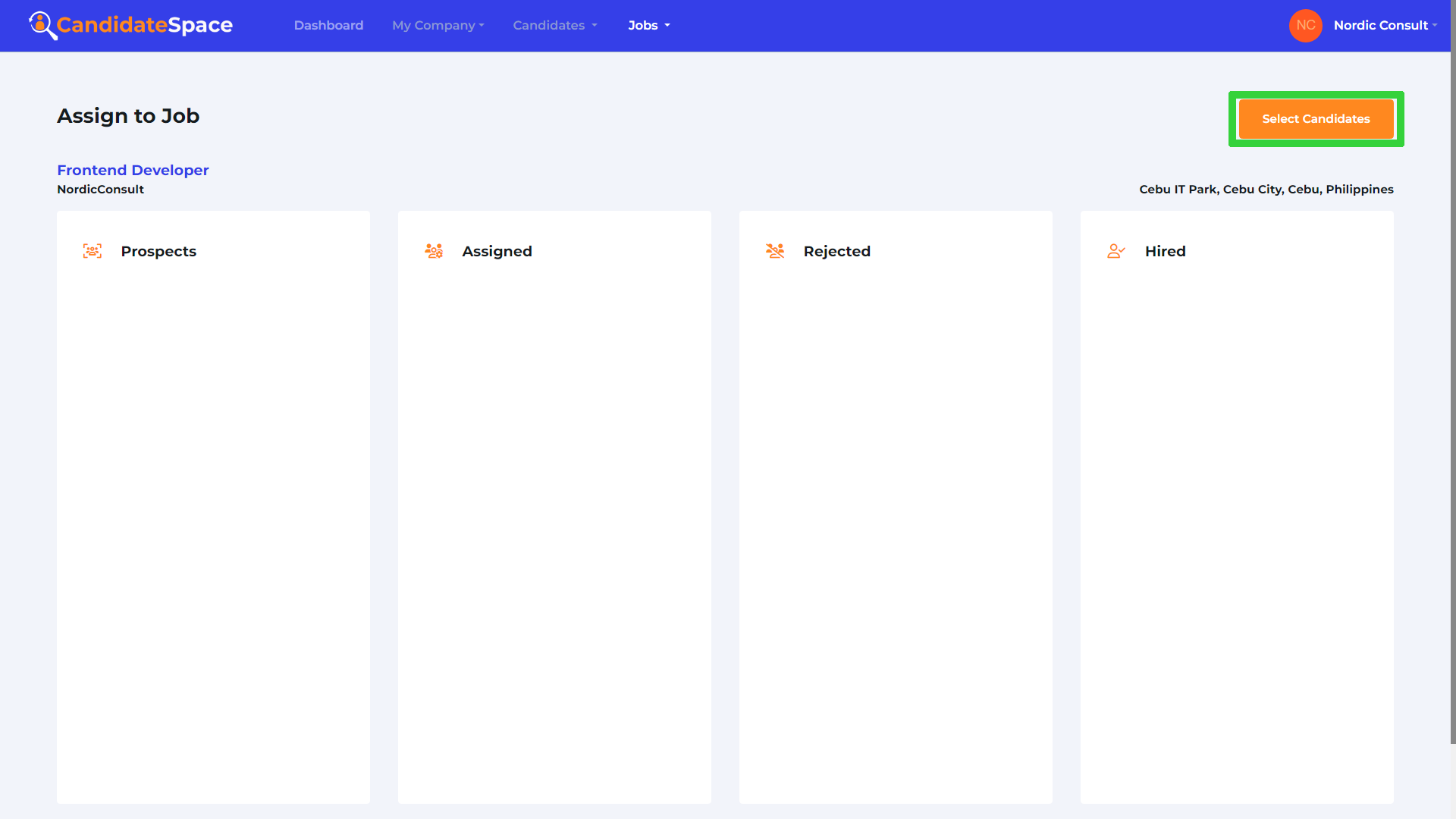The height and width of the screenshot is (819, 1456).
Task: Click the Assigned column icon
Action: 434,250
